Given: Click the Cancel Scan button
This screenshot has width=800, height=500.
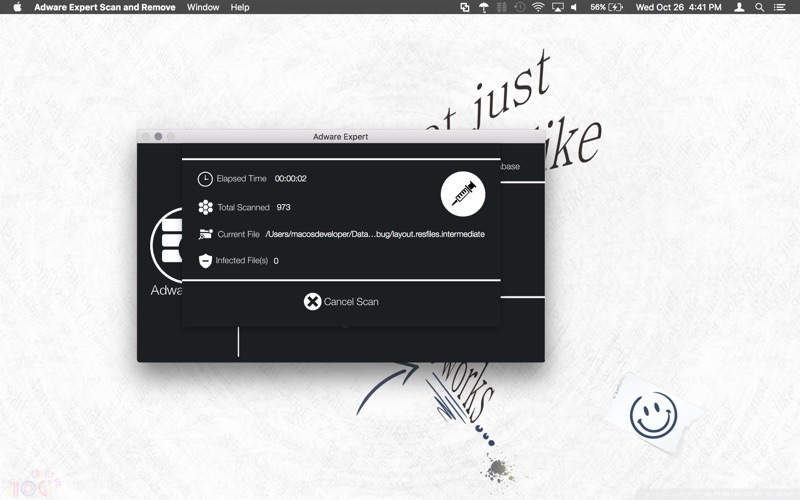Looking at the screenshot, I should (x=341, y=302).
